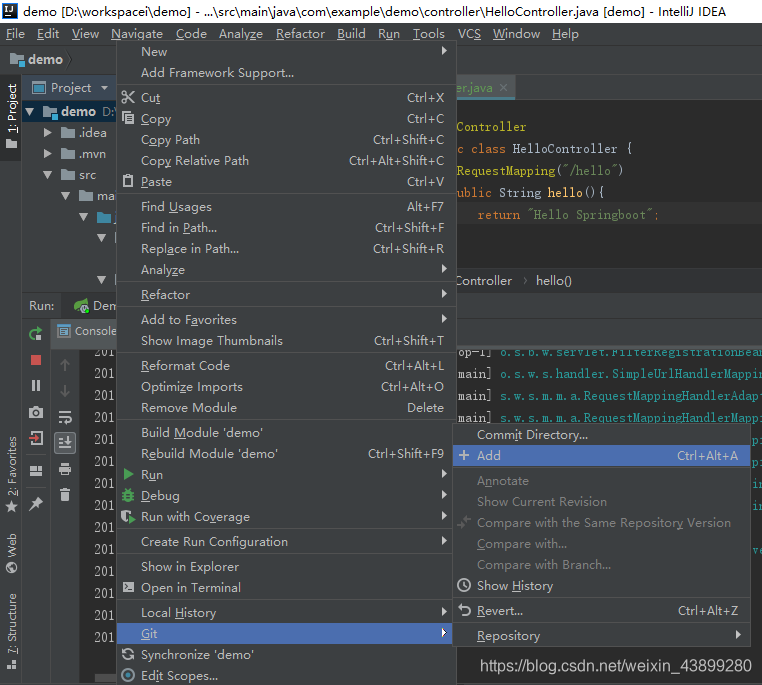Screen dimensions: 762x685
Task: Move down the stack trace with the down arrow
Action: click(65, 391)
